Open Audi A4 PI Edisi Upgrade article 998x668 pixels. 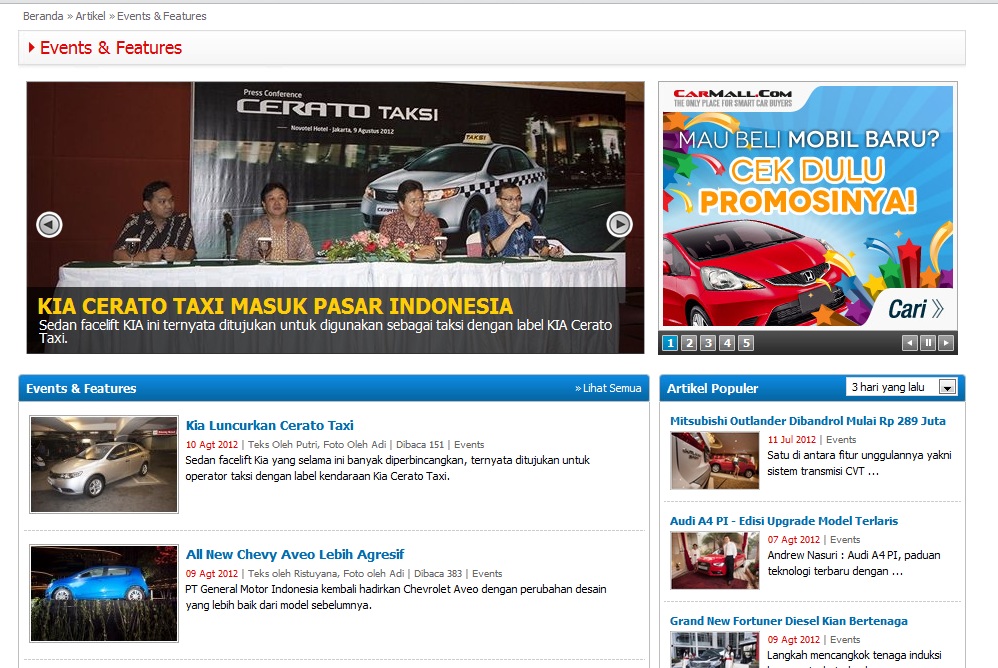point(783,521)
